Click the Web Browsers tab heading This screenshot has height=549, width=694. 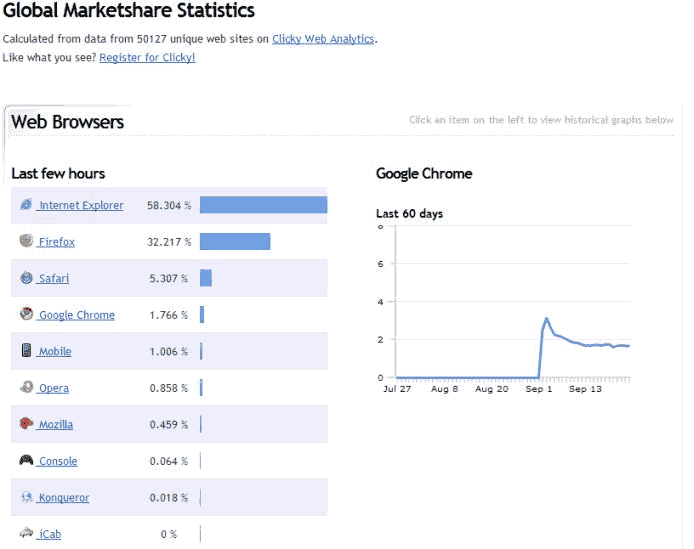(x=68, y=122)
